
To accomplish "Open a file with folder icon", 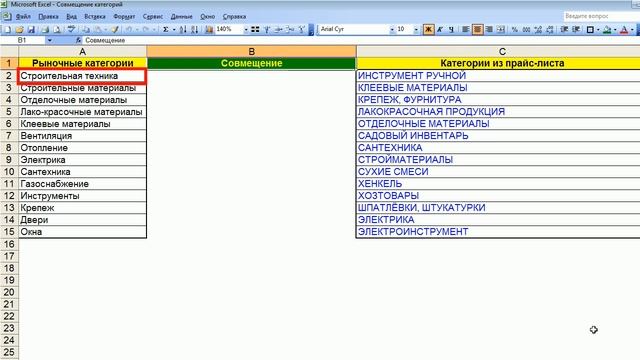I will pos(19,29).
